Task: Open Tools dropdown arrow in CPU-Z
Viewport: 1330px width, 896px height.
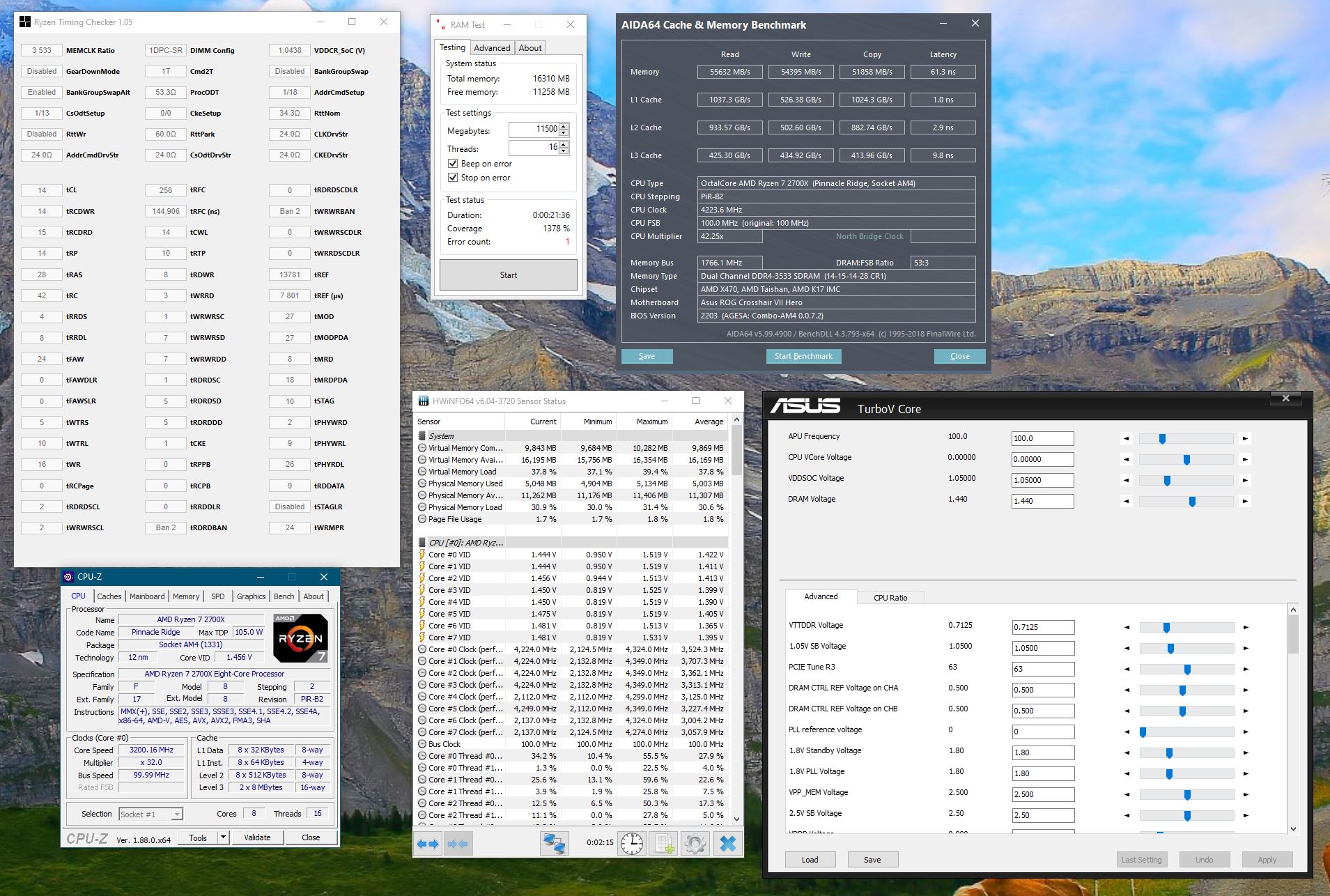Action: (x=223, y=837)
